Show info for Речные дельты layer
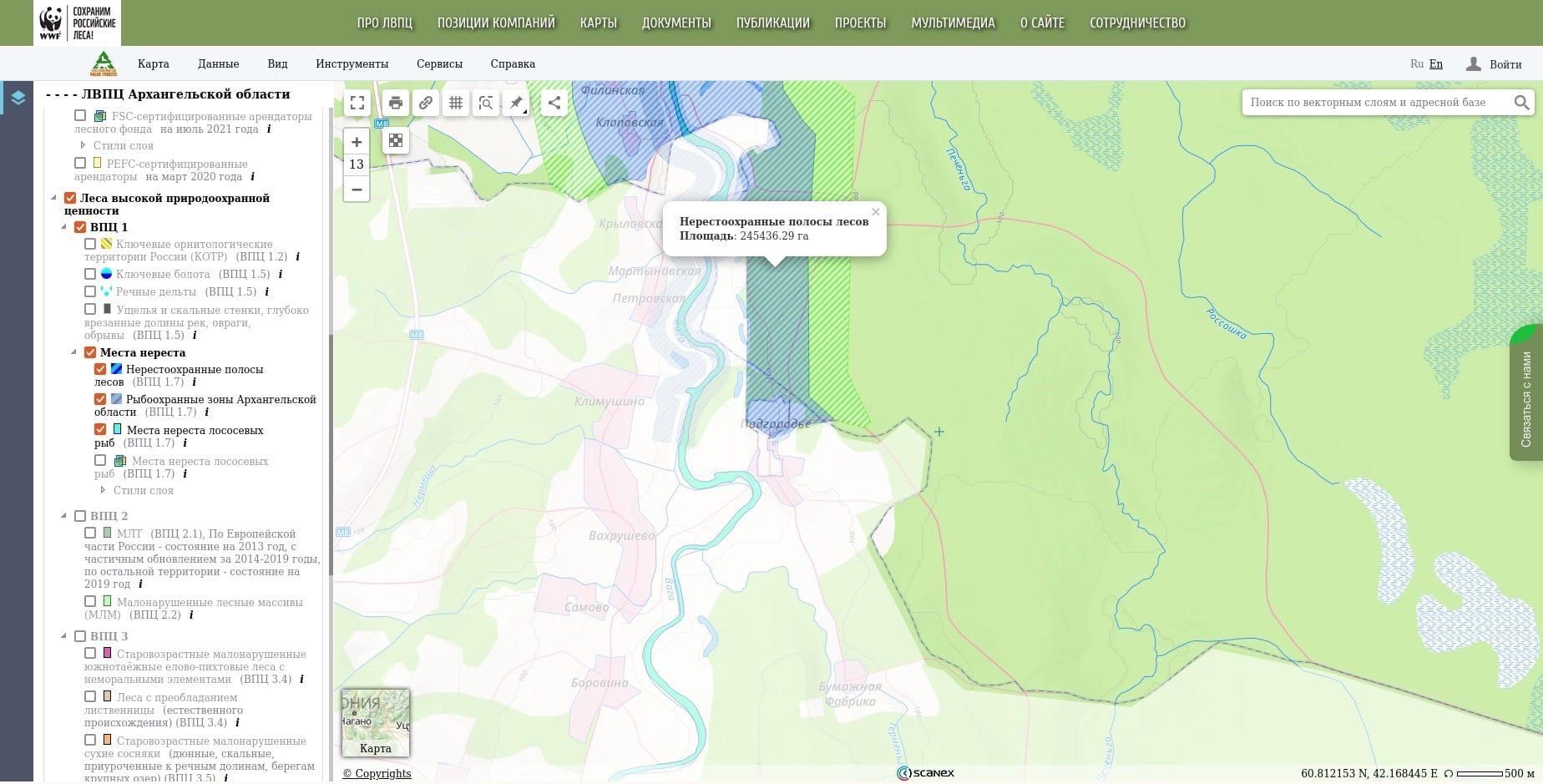The width and height of the screenshot is (1543, 784). click(x=266, y=291)
